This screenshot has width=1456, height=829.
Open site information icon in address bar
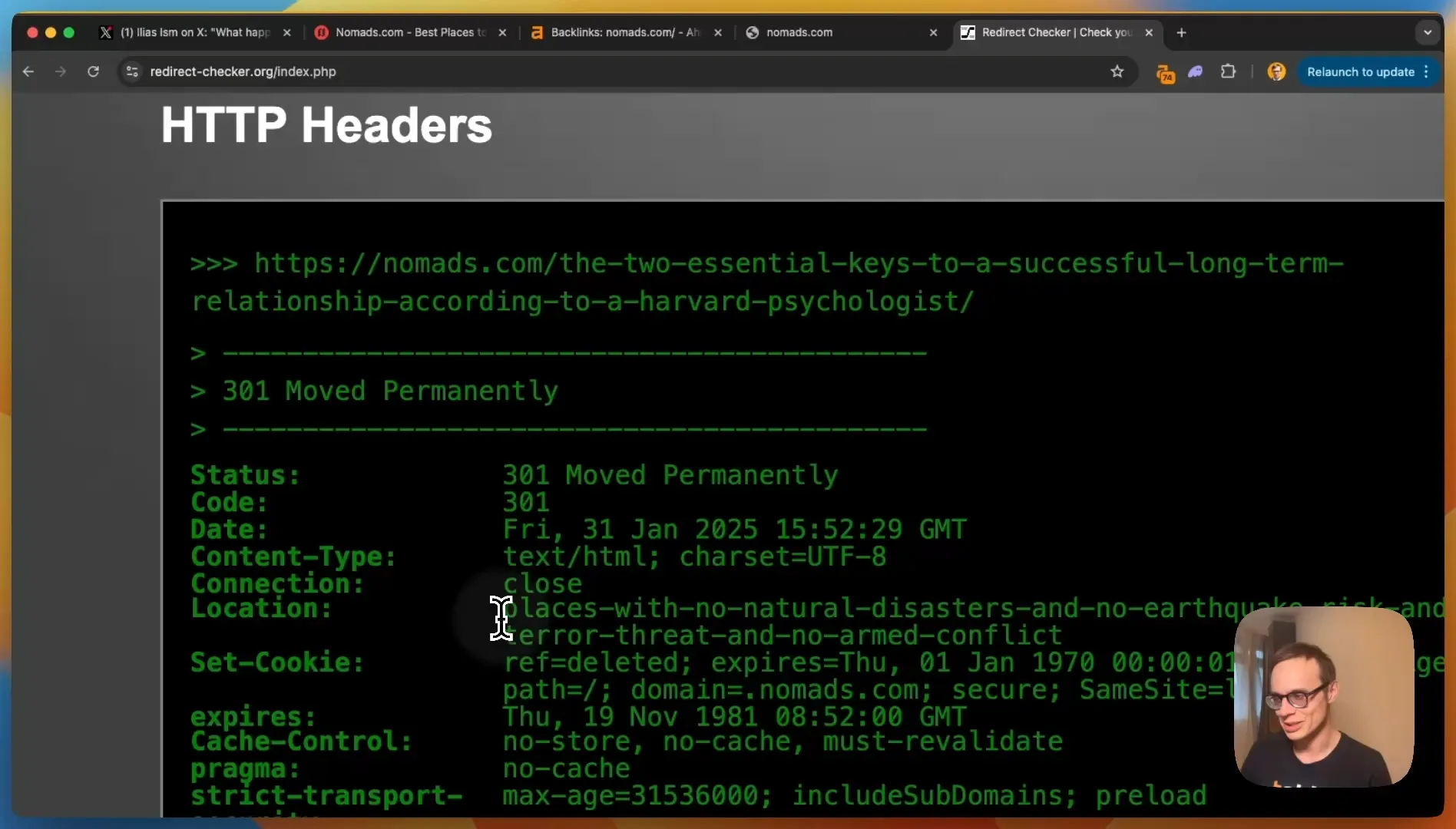tap(132, 71)
